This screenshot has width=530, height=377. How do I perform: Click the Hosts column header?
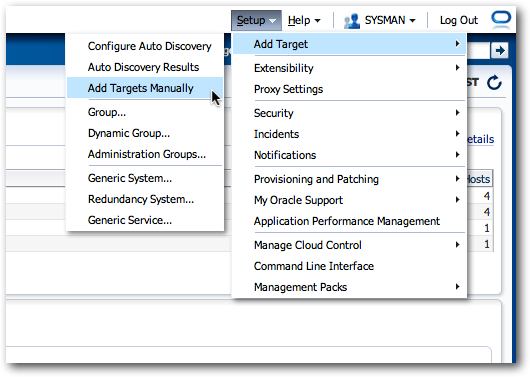click(x=479, y=179)
